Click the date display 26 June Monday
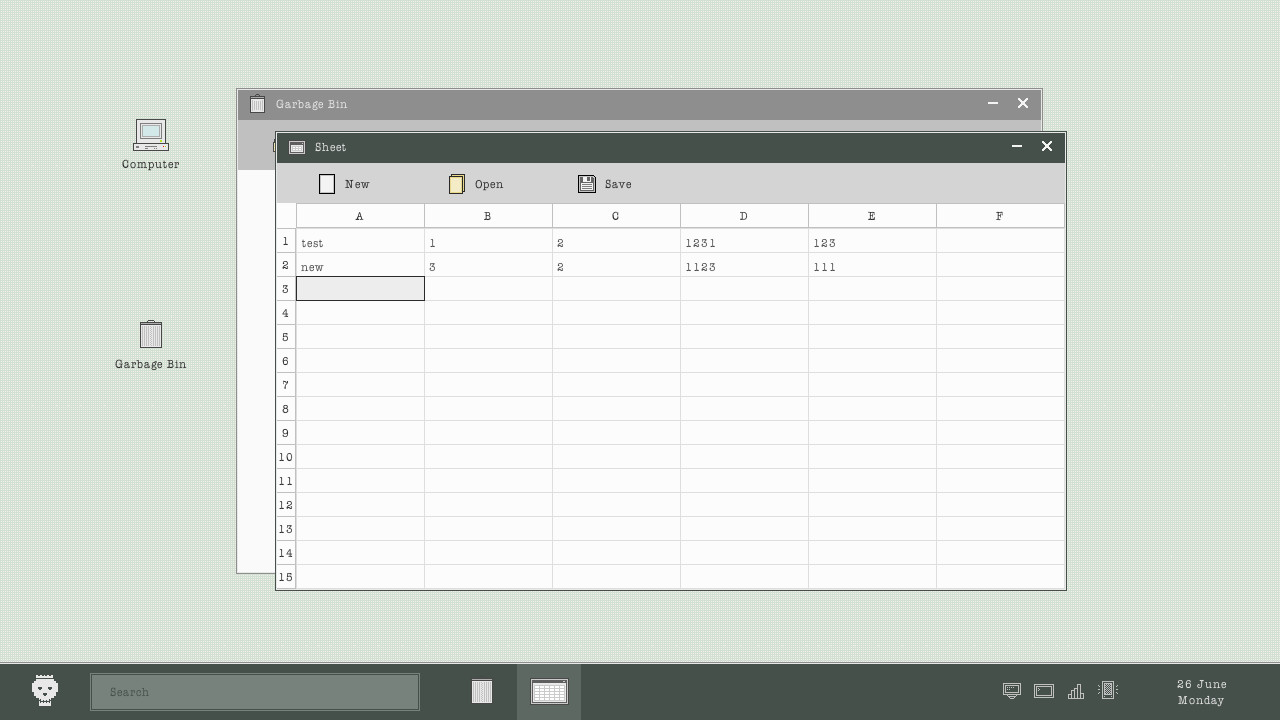The image size is (1280, 720). pos(1201,692)
